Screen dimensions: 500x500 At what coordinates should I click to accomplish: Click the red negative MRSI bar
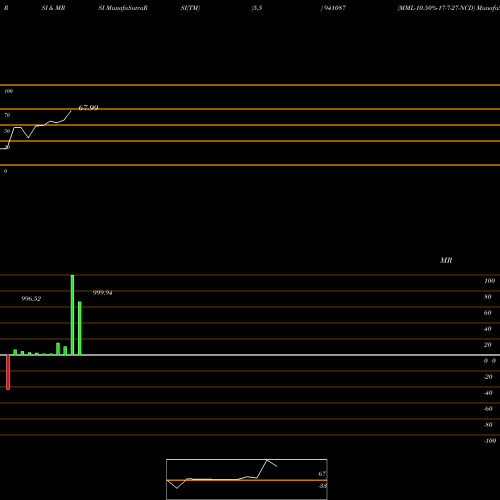click(x=8, y=372)
